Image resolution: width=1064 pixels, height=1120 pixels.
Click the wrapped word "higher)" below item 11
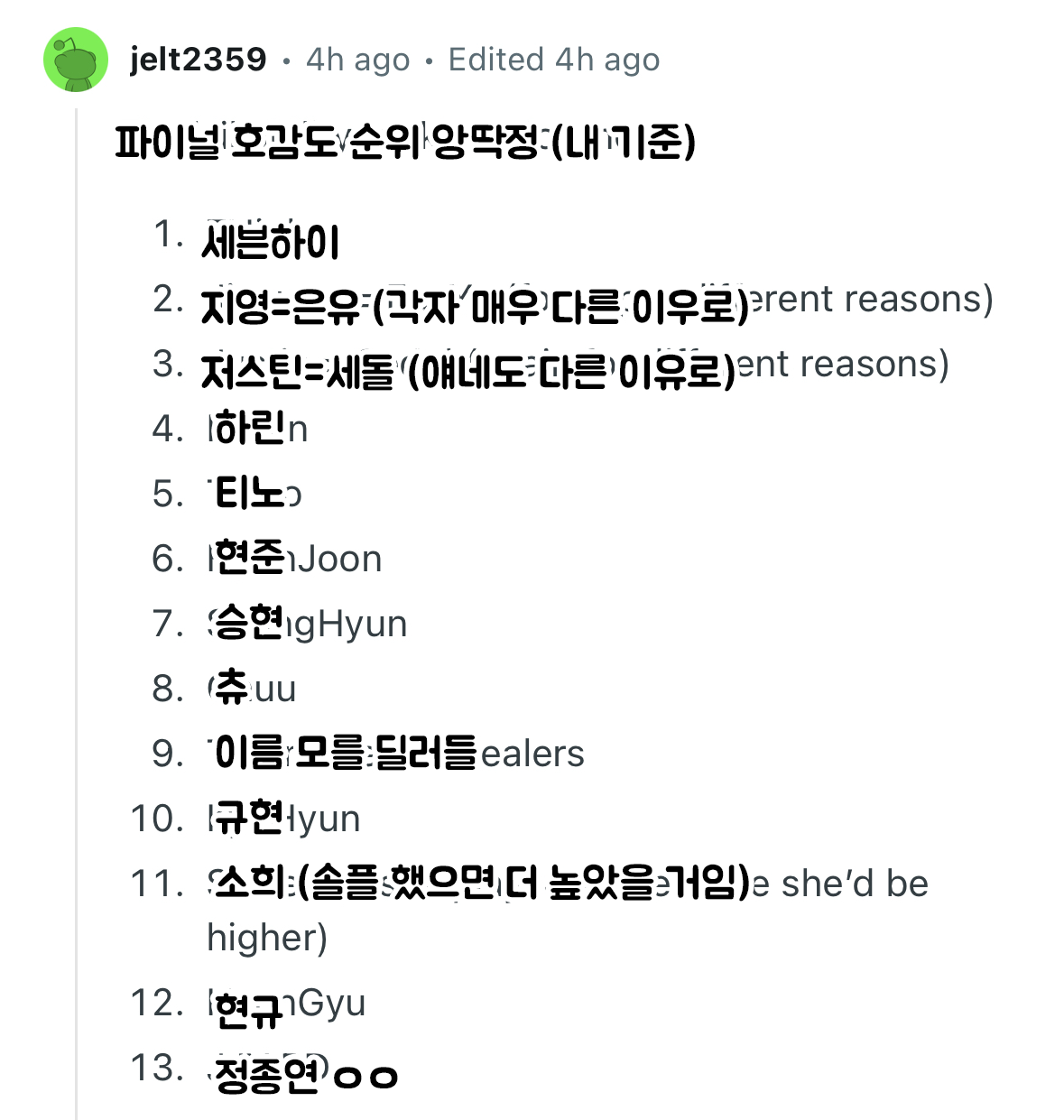267,938
